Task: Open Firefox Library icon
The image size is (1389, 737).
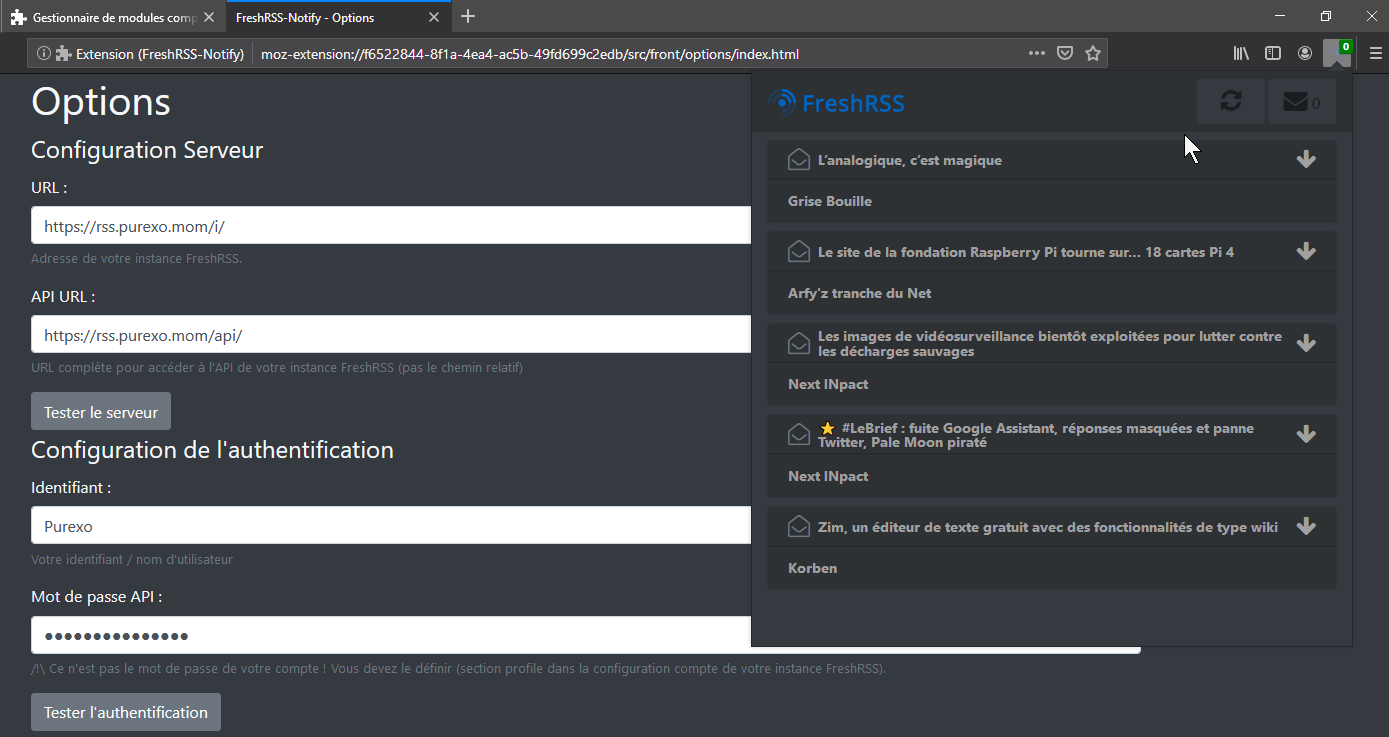Action: [1241, 53]
